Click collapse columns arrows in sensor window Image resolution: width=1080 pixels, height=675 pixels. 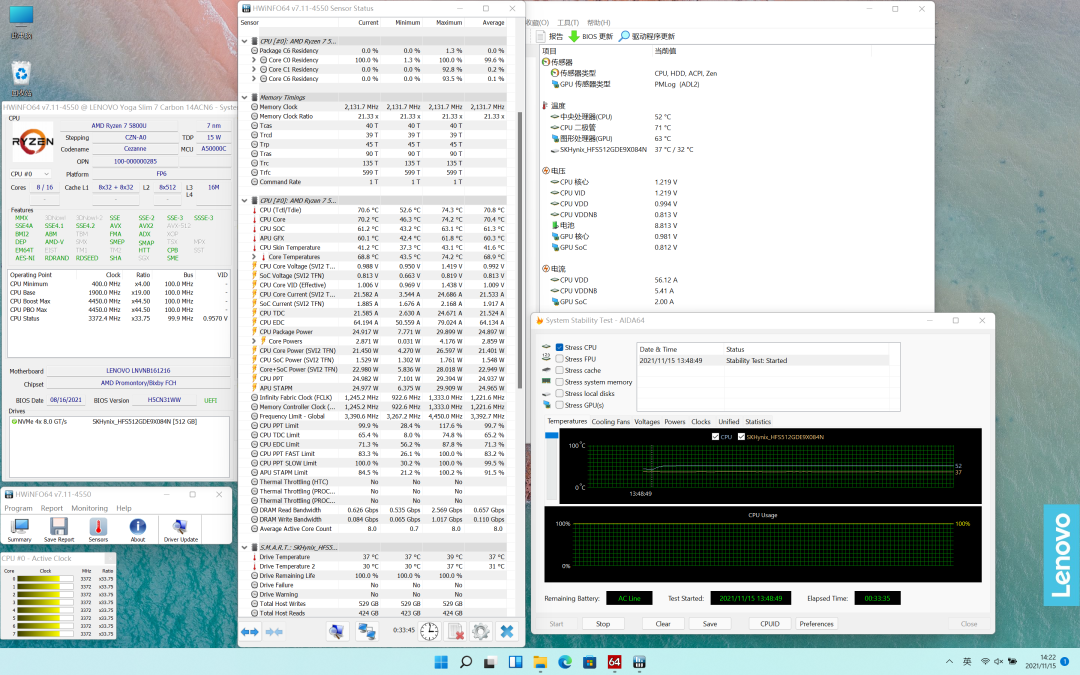click(x=274, y=632)
